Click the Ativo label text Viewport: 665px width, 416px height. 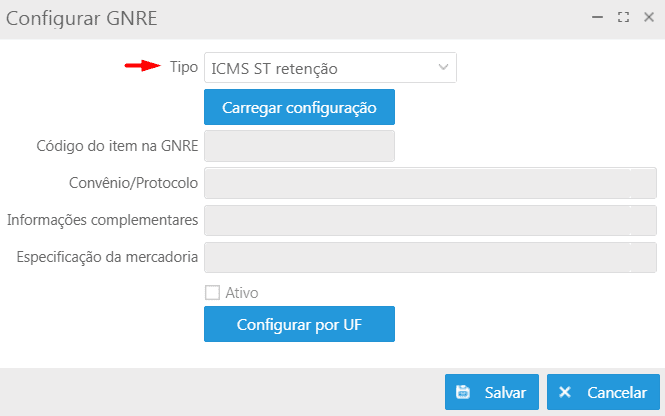[242, 293]
